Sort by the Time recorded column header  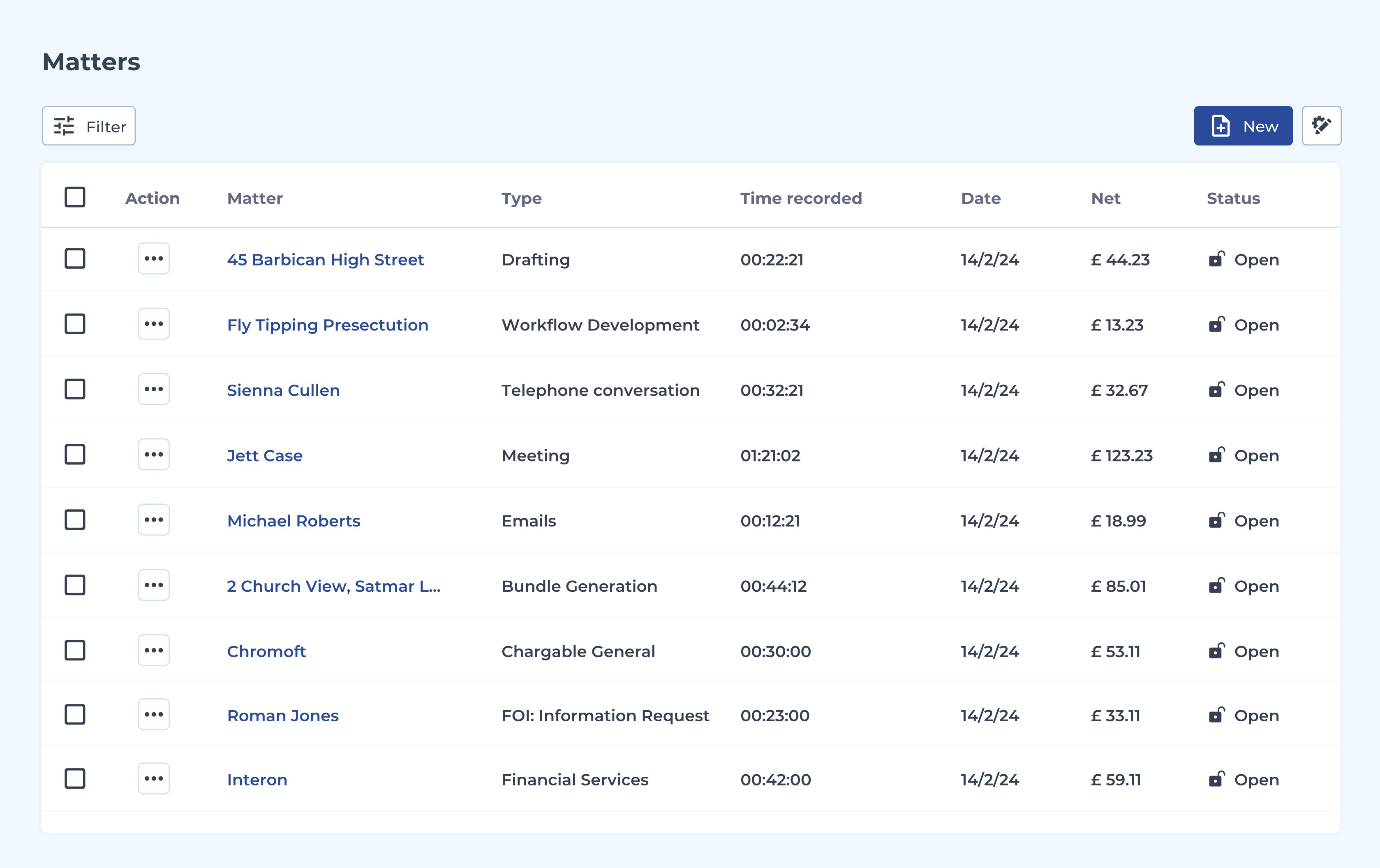(x=801, y=198)
